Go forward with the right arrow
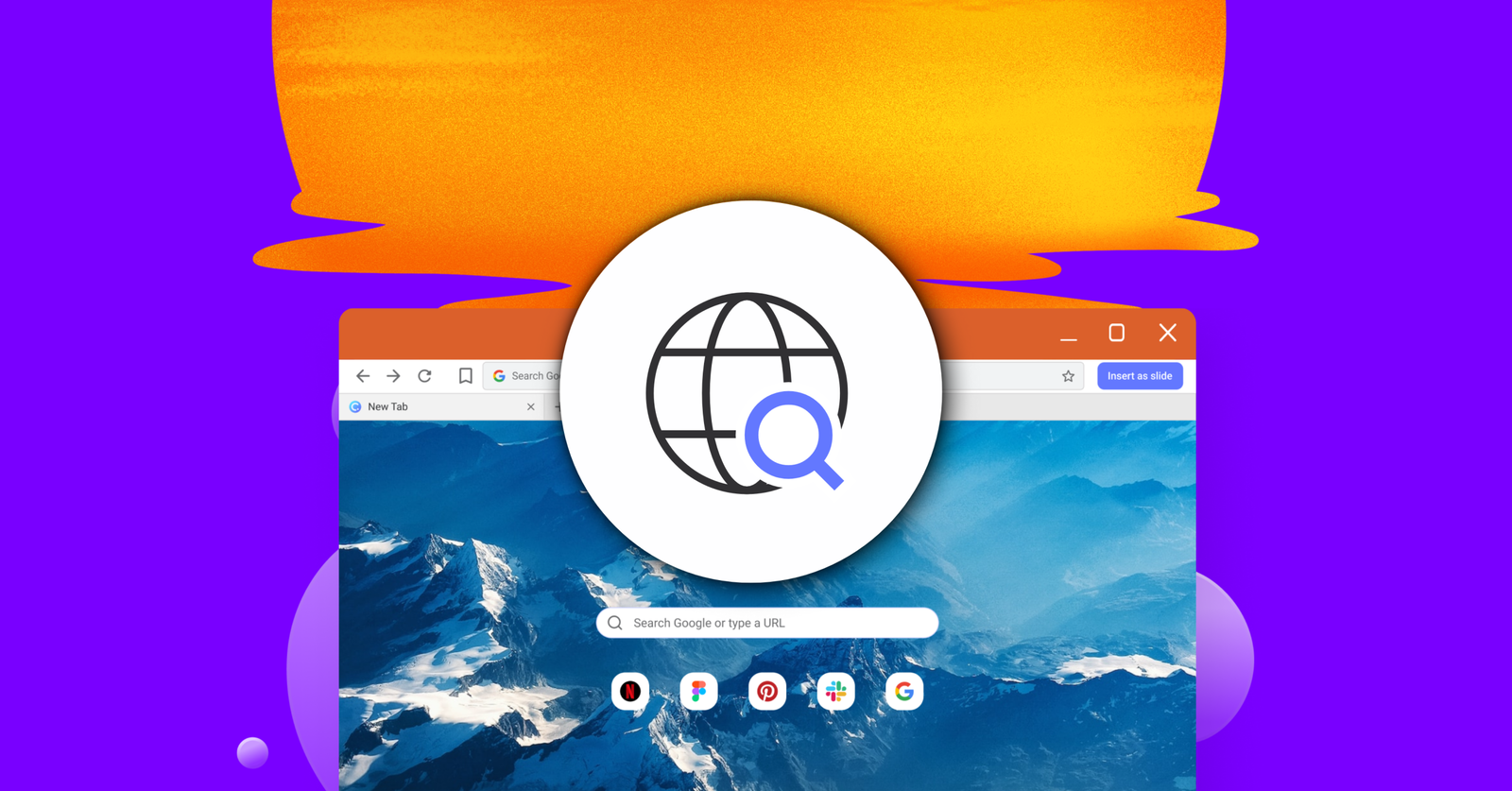The image size is (1512, 791). [x=393, y=376]
